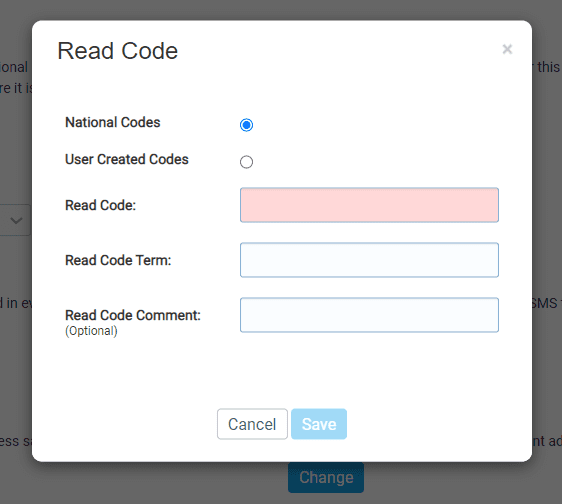Viewport: 562px width, 504px height.
Task: Click the dimmed 'SMS' text behind dialog
Action: [x=544, y=303]
